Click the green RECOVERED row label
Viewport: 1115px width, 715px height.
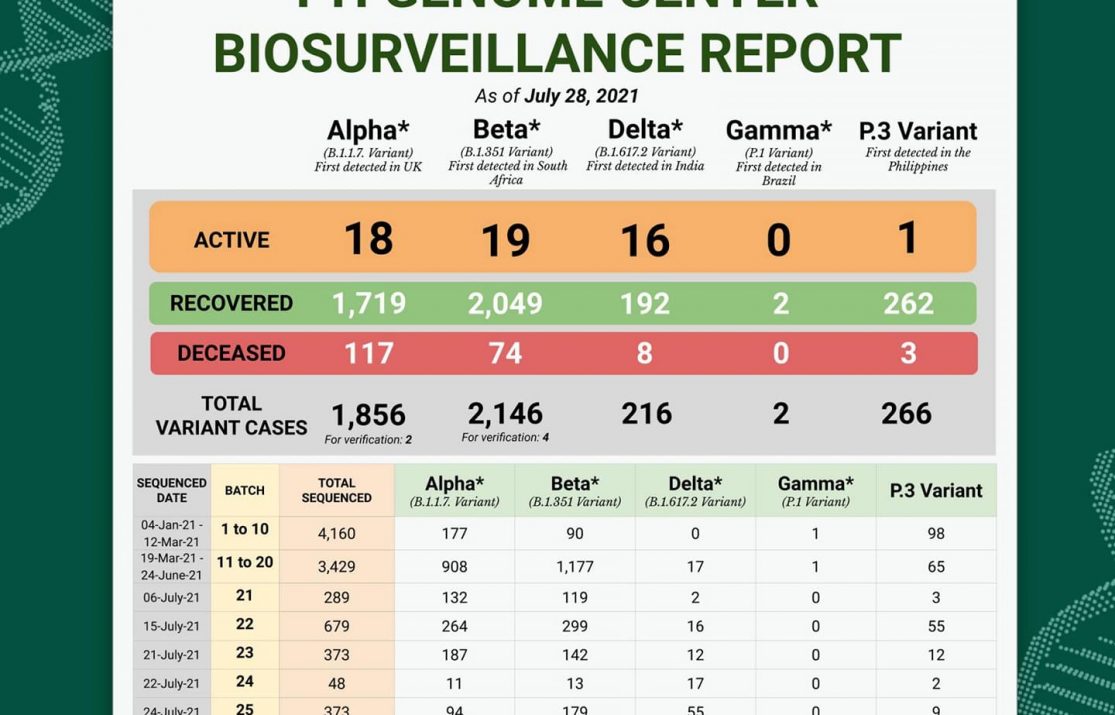231,303
